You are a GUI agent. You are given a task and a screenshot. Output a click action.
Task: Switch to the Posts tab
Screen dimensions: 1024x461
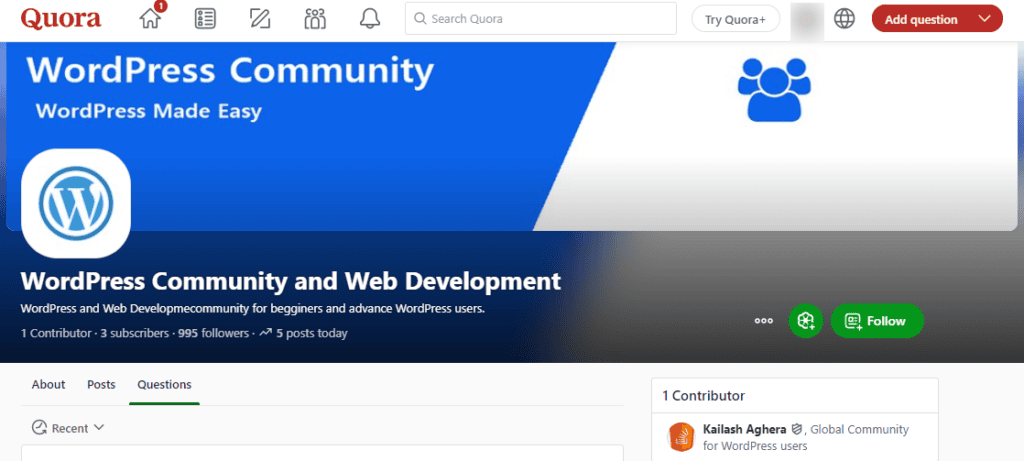click(101, 385)
